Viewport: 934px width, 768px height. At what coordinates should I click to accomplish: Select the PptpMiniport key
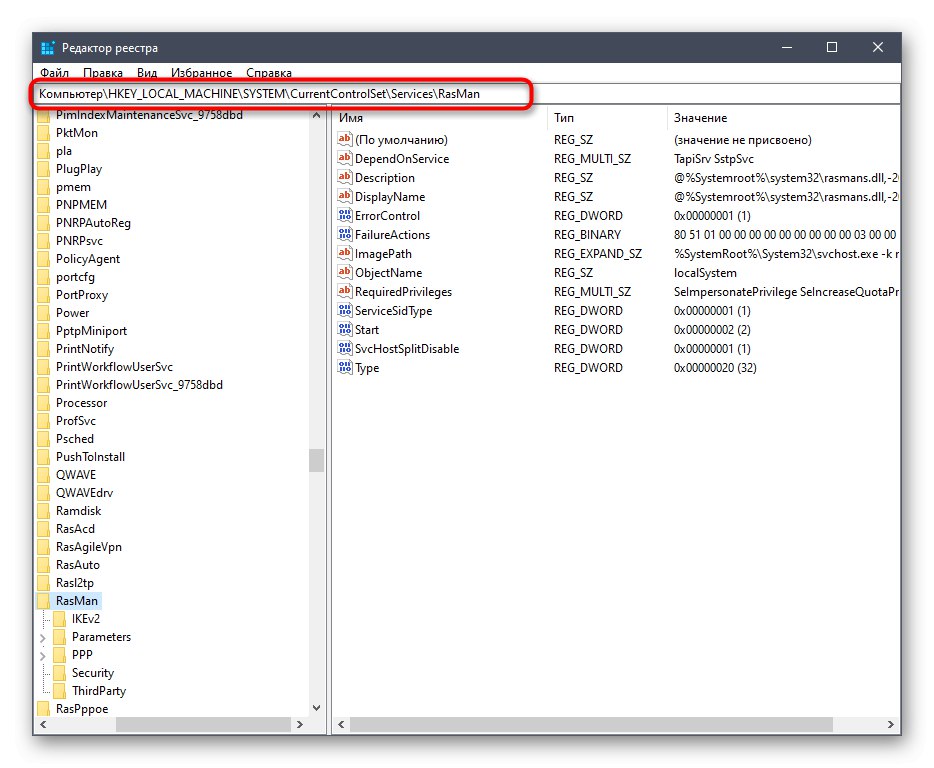pos(92,331)
